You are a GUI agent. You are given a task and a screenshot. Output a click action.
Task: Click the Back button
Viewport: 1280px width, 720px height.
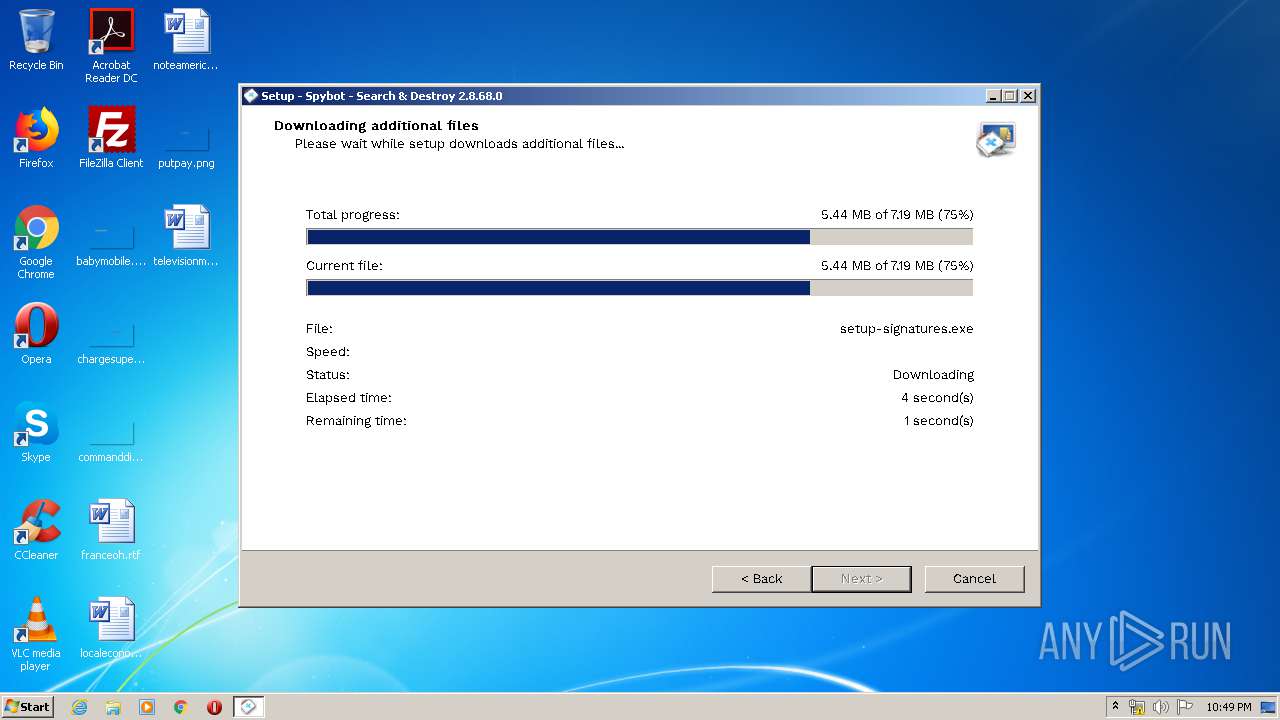pos(761,579)
